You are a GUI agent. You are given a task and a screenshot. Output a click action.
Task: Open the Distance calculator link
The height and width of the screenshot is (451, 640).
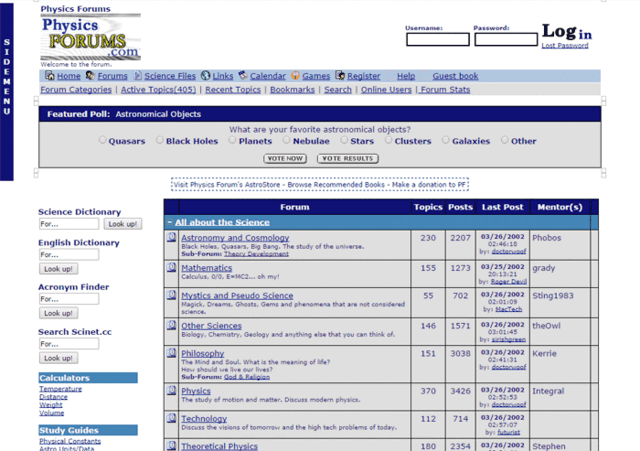pyautogui.click(x=53, y=397)
